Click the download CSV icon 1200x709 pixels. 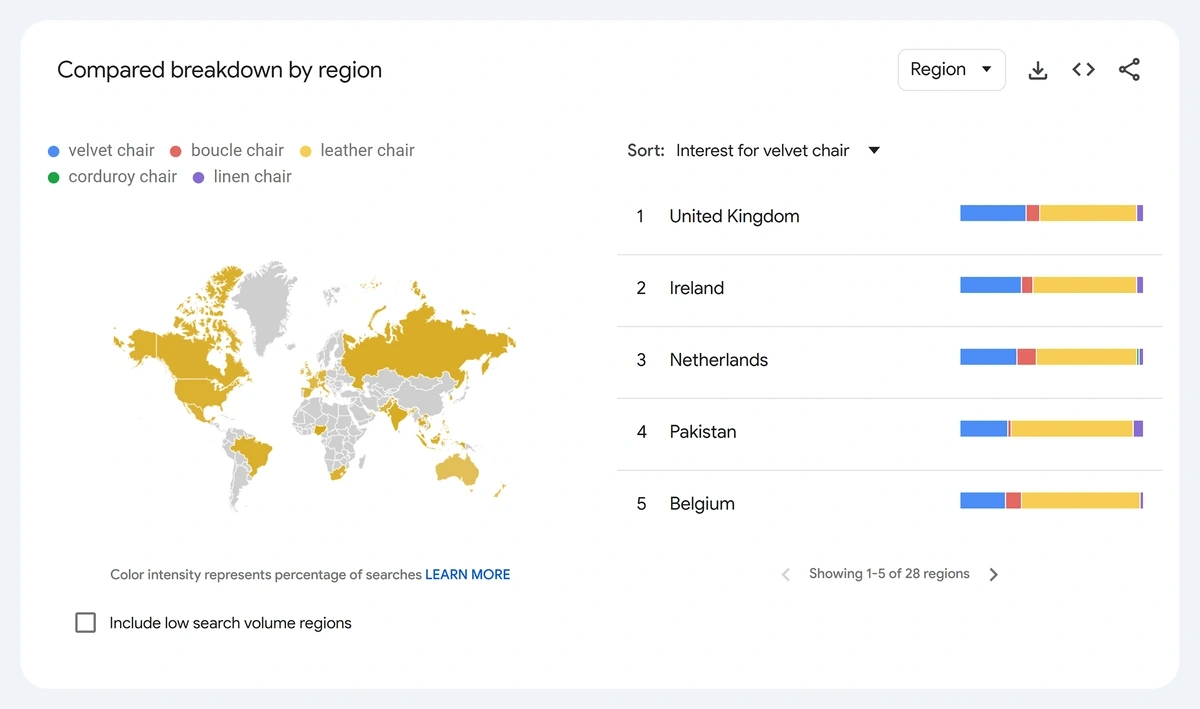tap(1038, 70)
